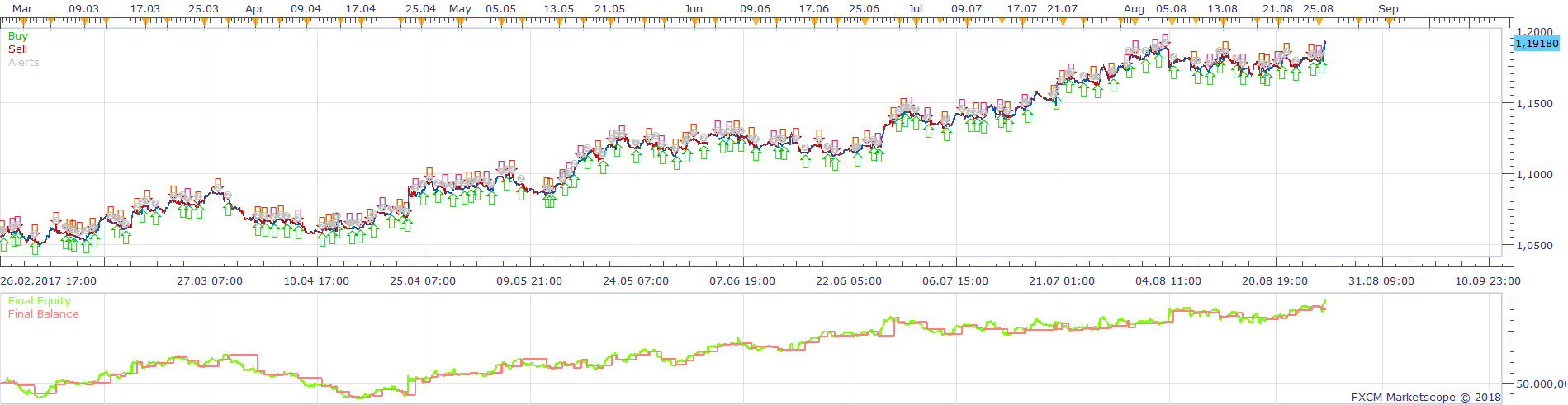Select the Final Equity legend label
This screenshot has width=1568, height=405.
click(x=40, y=301)
